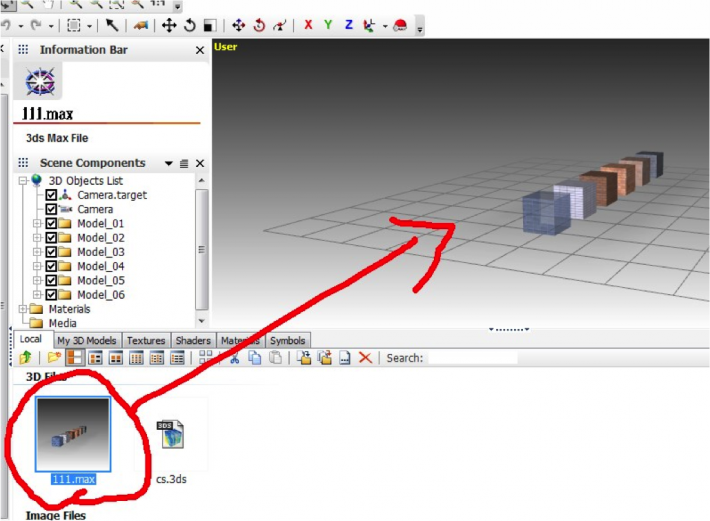Click the Scene Components list options icon

(184, 163)
